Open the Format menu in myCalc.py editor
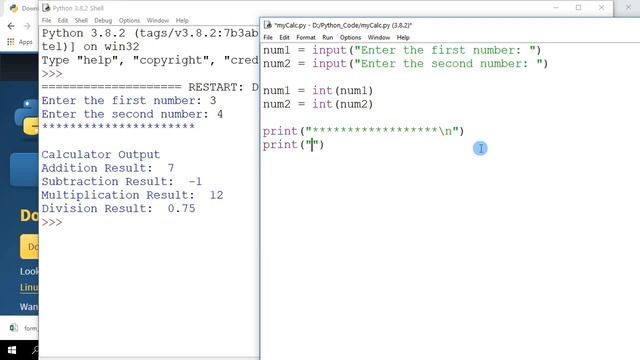Image resolution: width=640 pixels, height=360 pixels. pos(306,38)
